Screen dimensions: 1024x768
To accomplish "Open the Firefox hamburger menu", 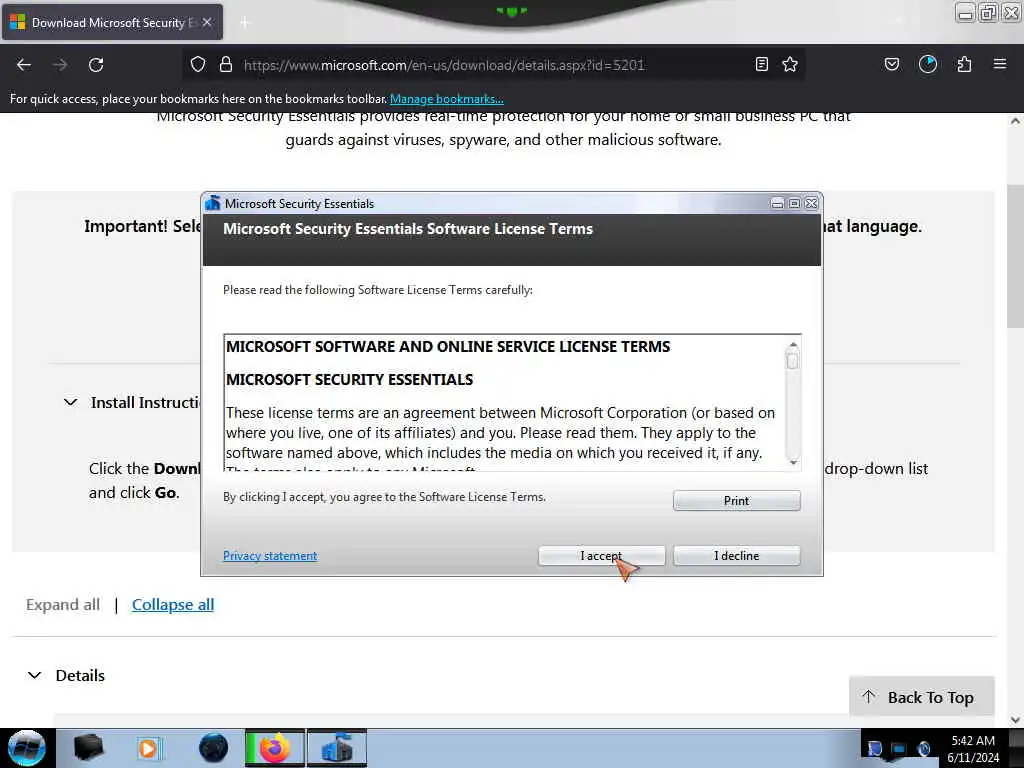I will pos(1000,64).
